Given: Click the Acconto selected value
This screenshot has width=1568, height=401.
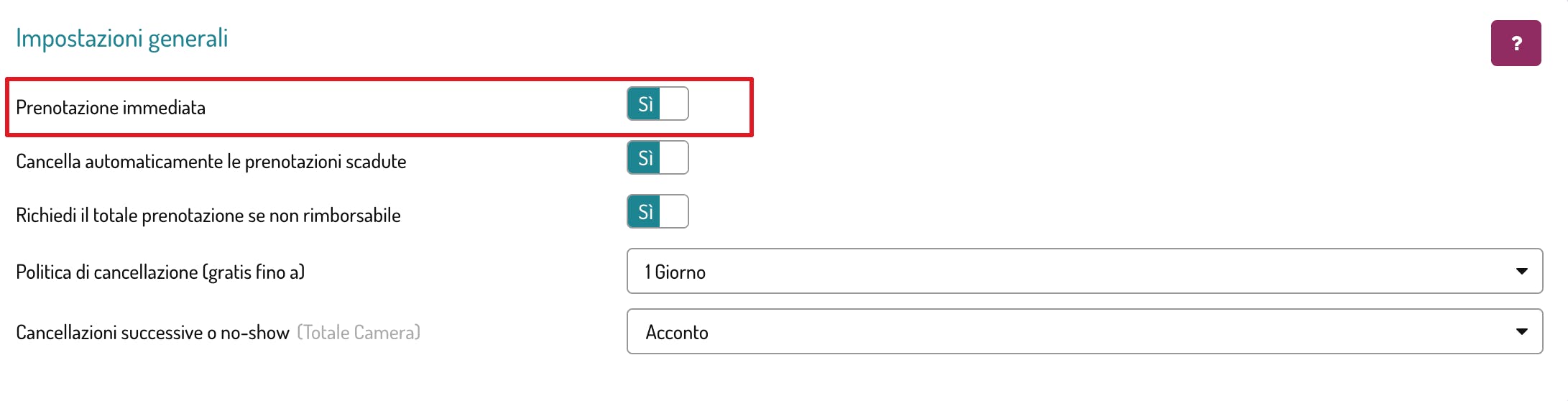Looking at the screenshot, I should (677, 333).
